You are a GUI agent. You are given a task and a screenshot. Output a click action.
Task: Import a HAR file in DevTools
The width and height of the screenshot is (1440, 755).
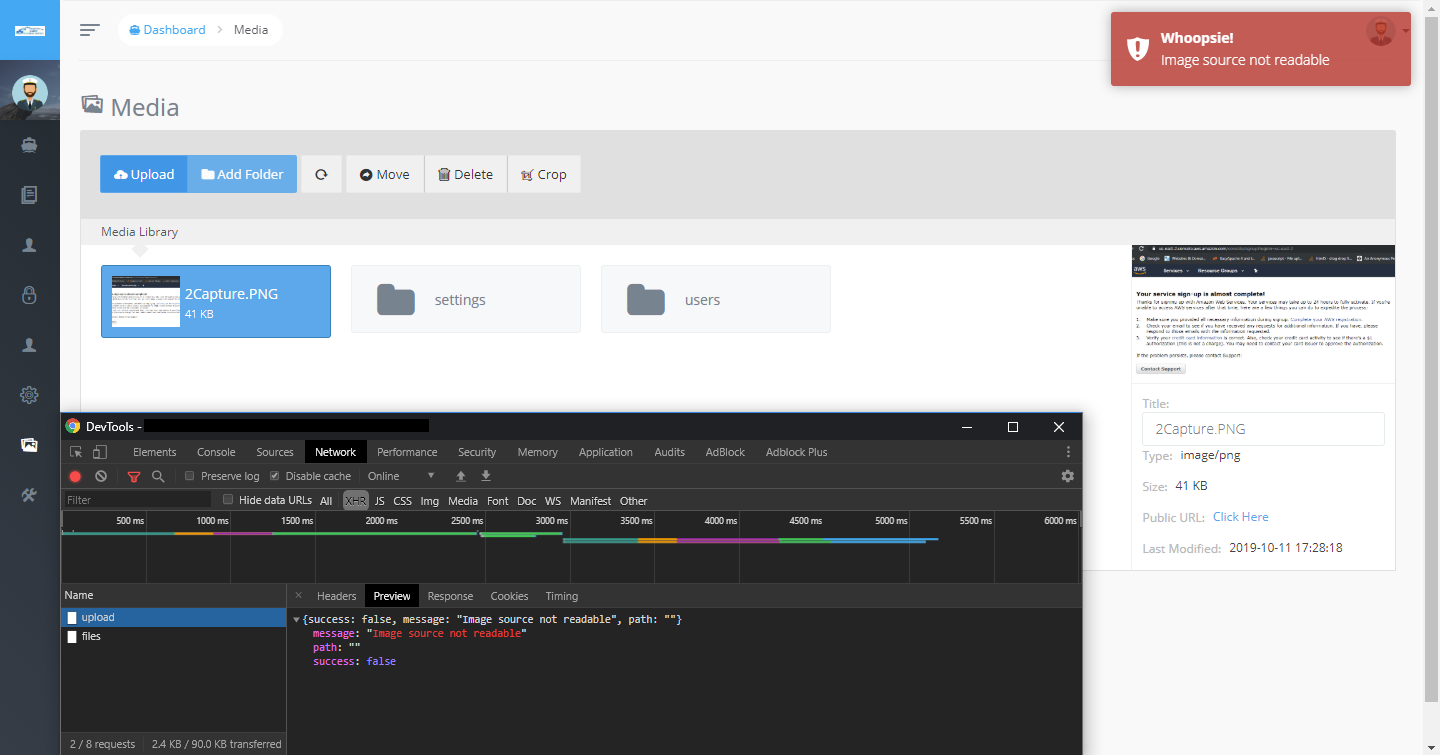point(461,476)
